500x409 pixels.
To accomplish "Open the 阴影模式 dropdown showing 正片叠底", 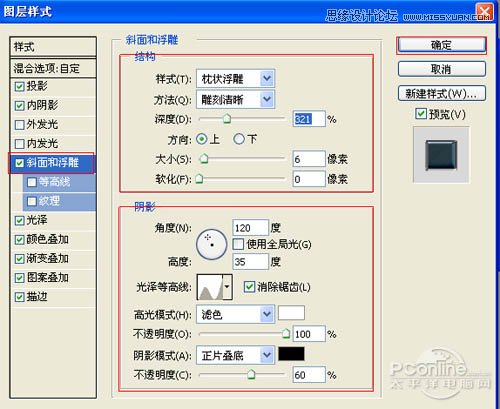I will pos(236,355).
